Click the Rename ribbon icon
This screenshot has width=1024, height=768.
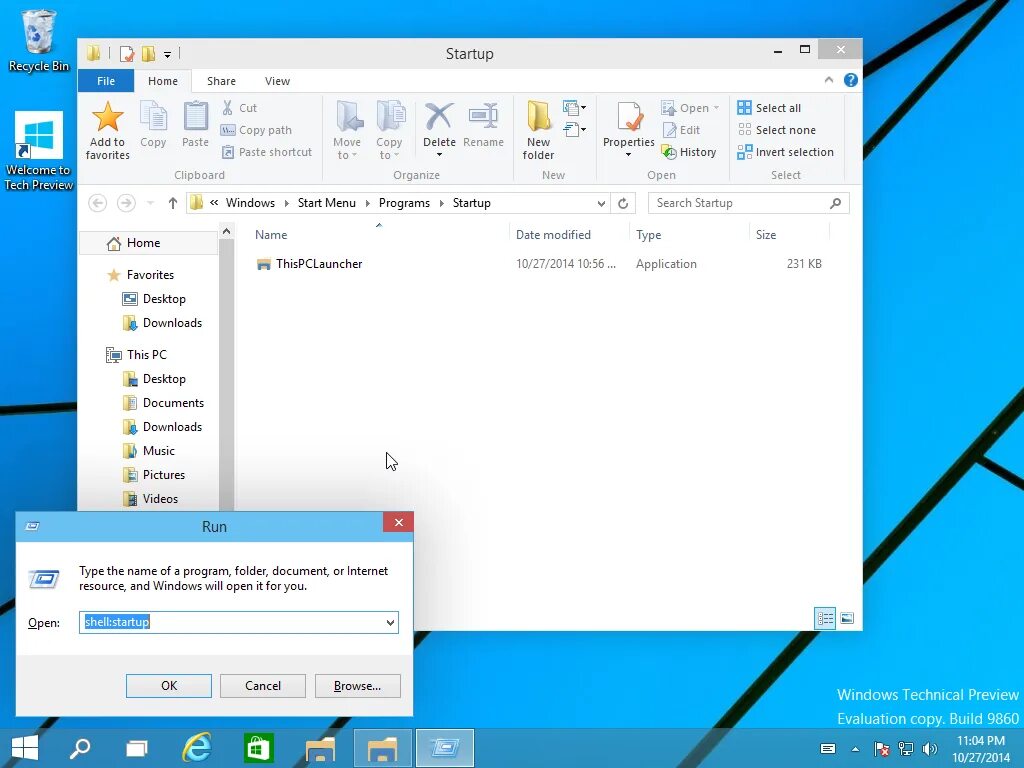click(x=483, y=116)
